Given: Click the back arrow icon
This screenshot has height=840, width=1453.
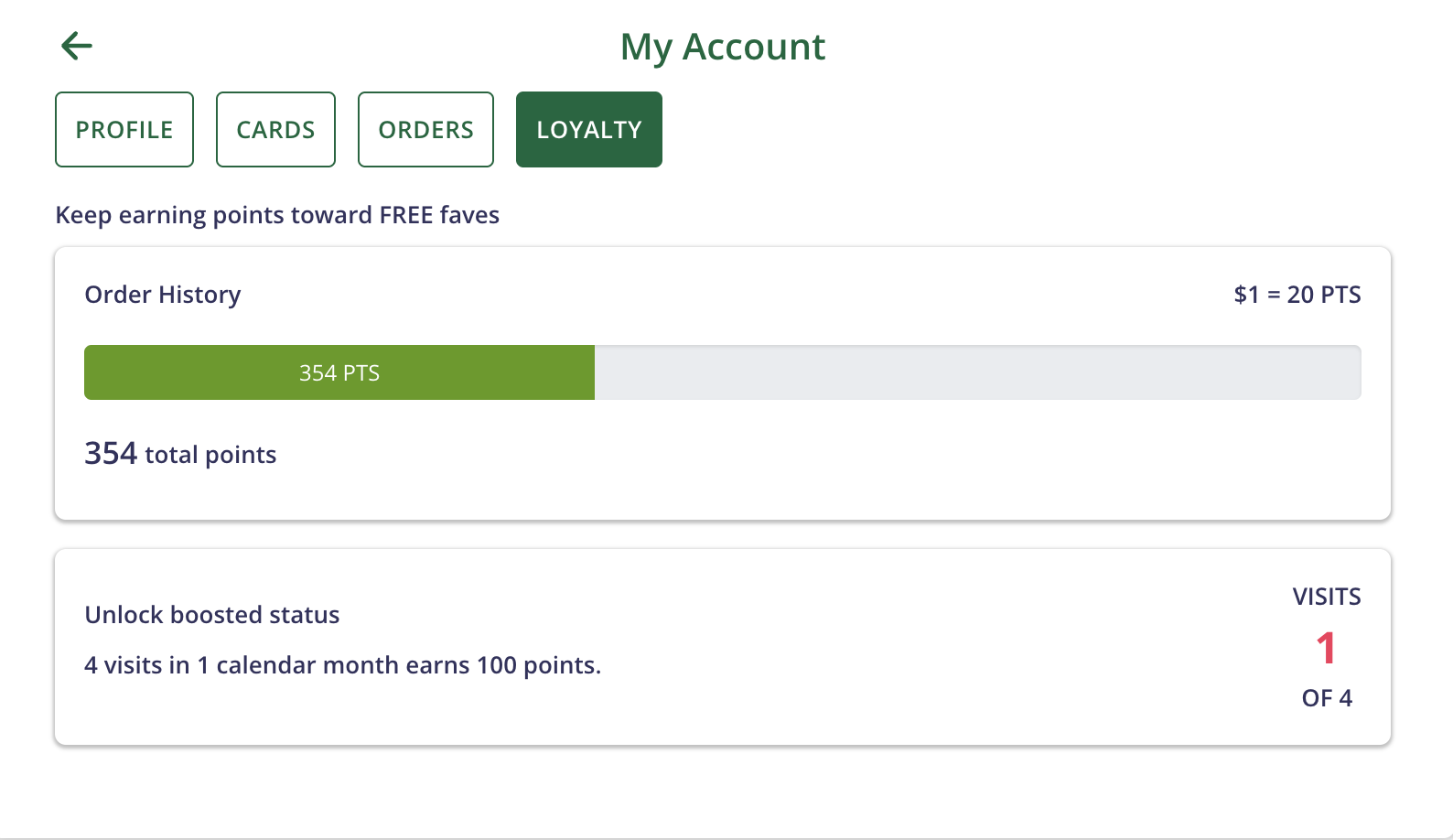Looking at the screenshot, I should (x=77, y=46).
